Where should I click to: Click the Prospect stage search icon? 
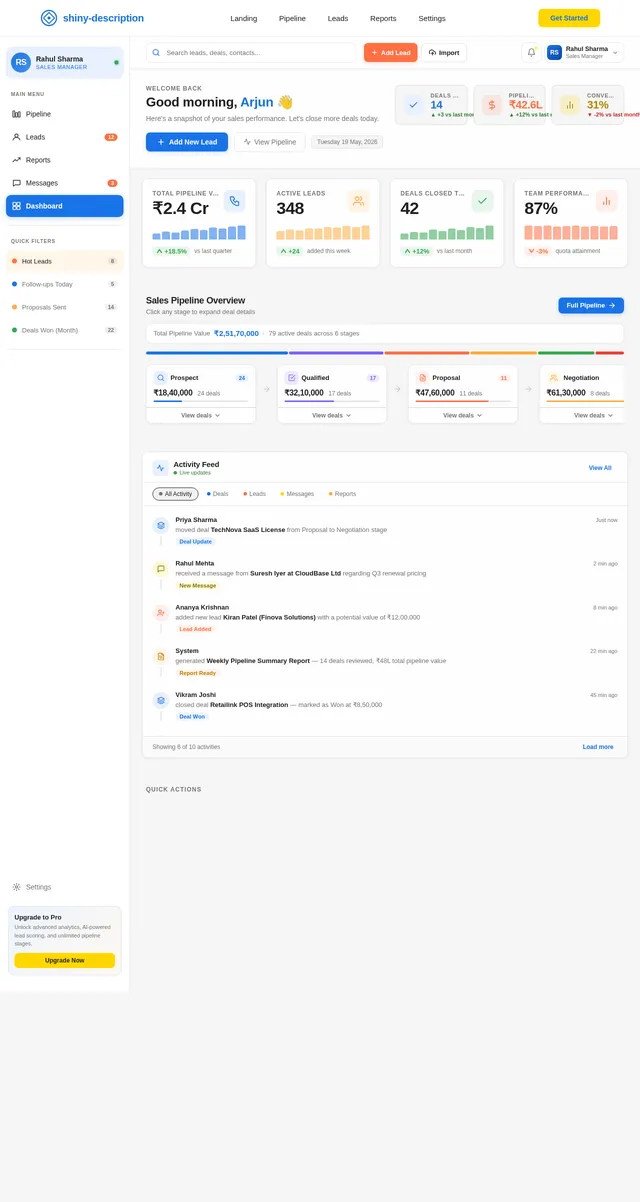tap(160, 378)
